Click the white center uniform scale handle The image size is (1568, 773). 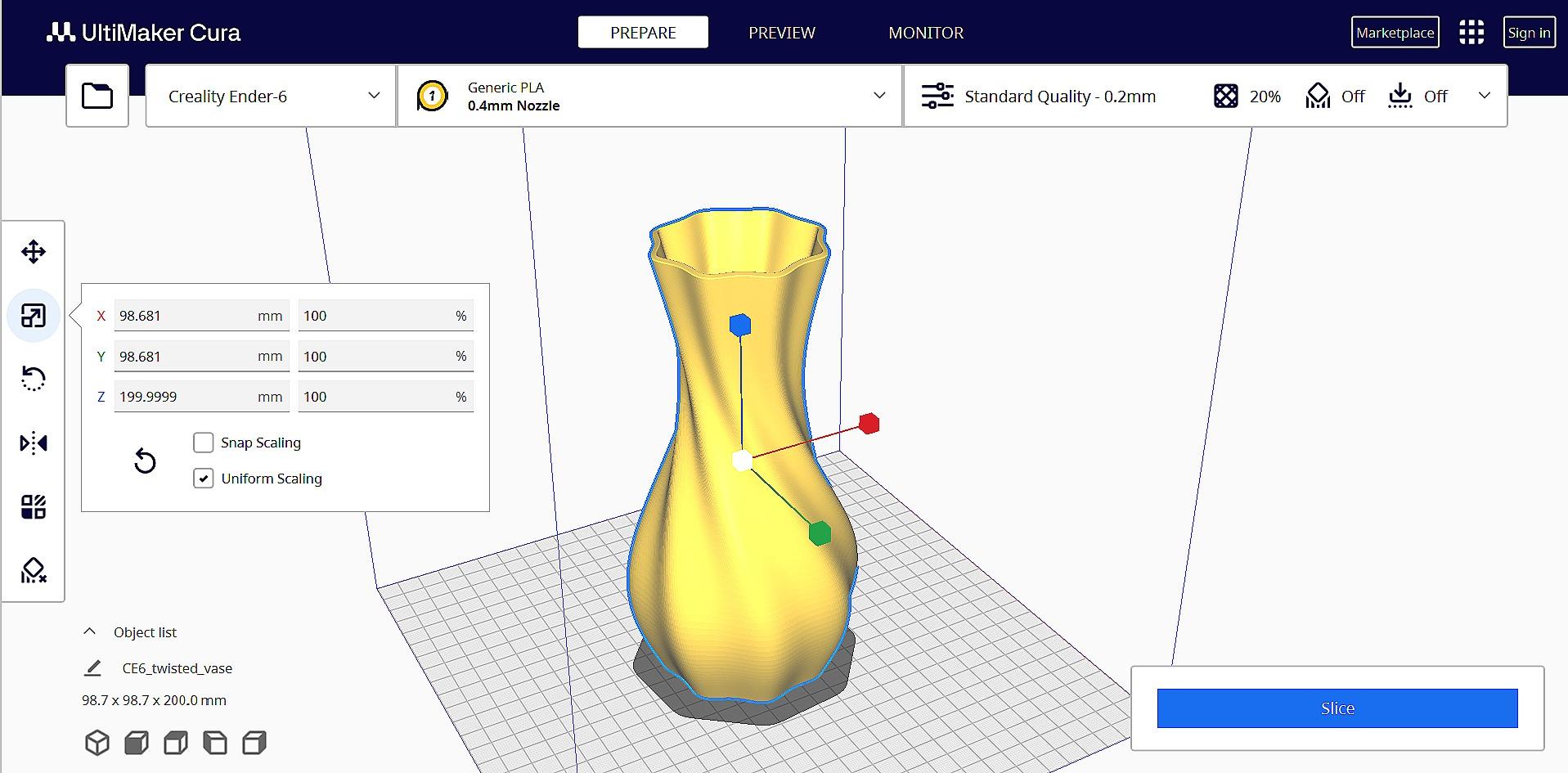(x=742, y=461)
